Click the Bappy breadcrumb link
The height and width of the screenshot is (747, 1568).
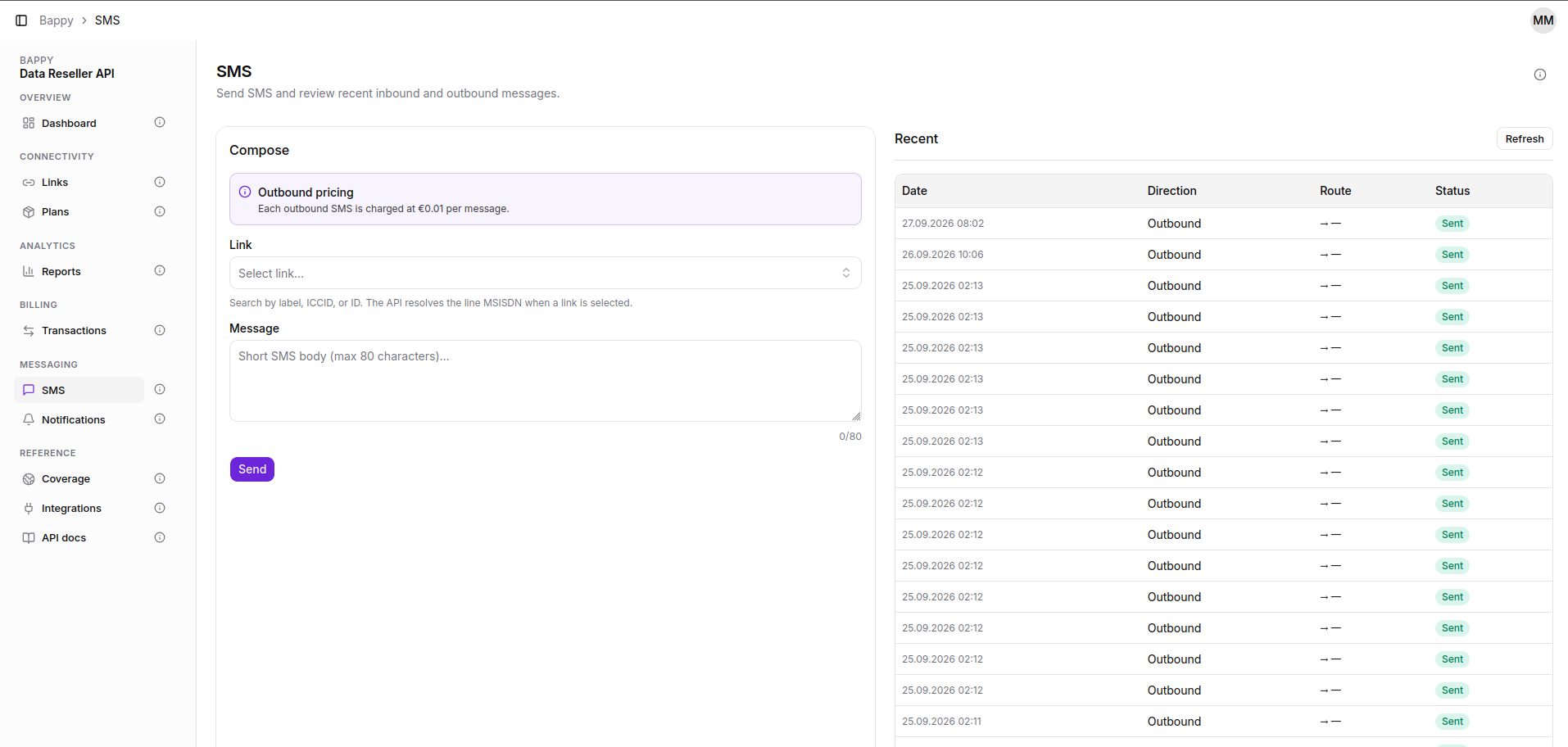coord(57,20)
